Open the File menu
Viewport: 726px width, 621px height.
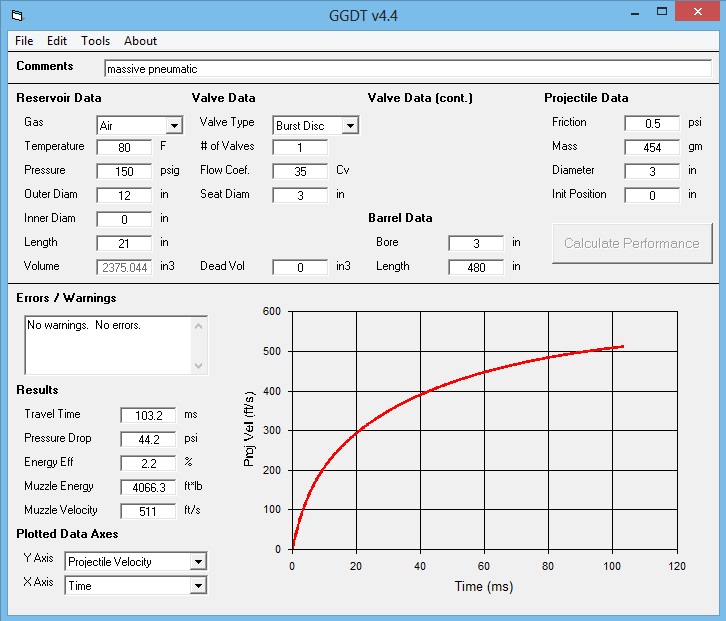coord(24,41)
